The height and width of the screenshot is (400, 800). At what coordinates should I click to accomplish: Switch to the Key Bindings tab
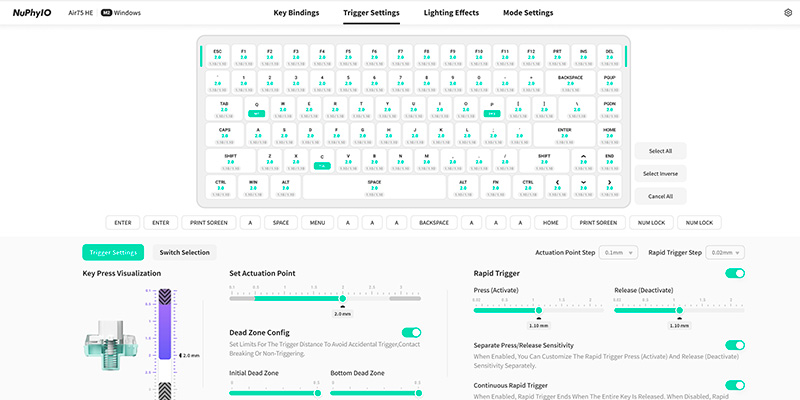click(296, 13)
